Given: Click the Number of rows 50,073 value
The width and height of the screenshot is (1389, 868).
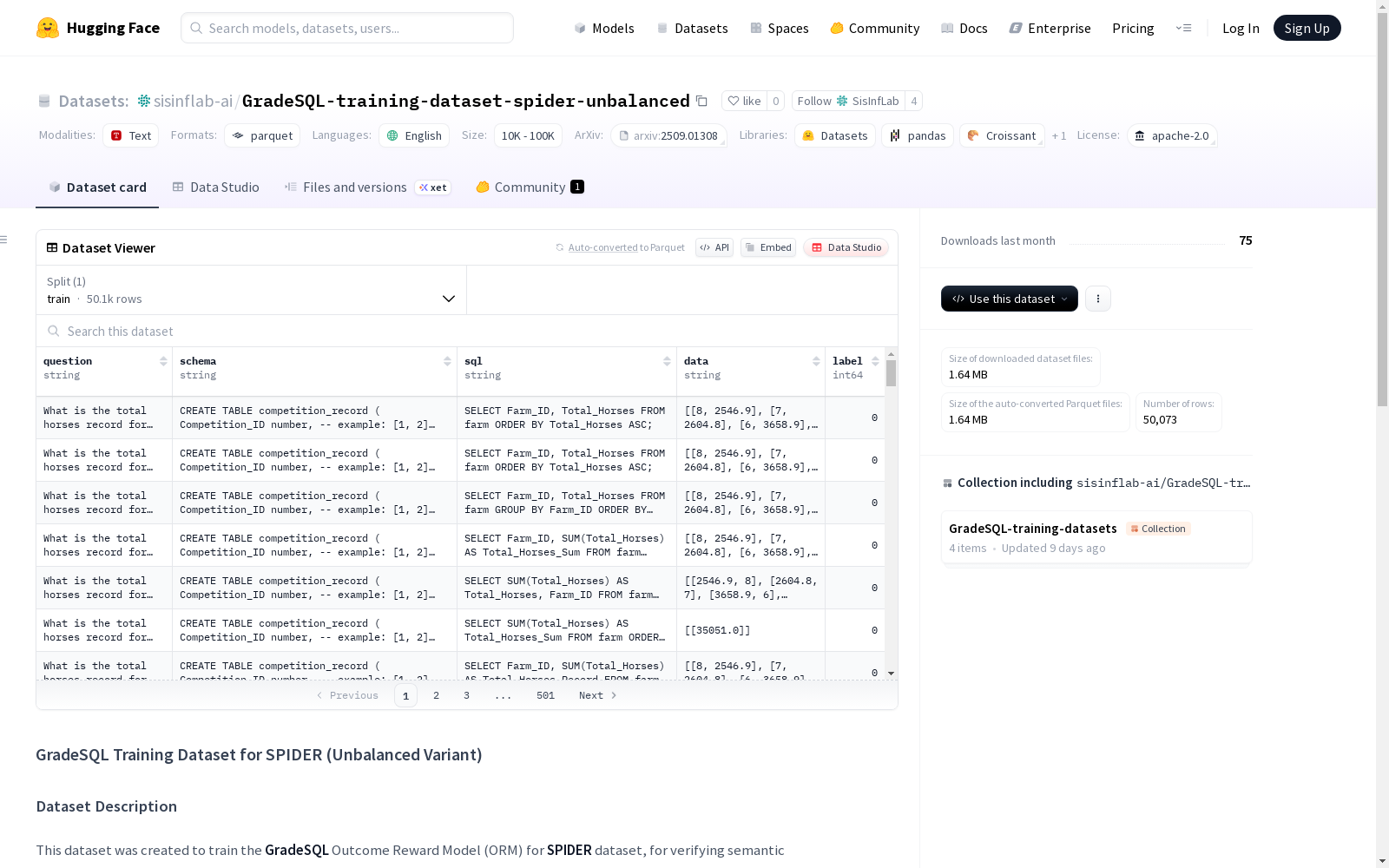Looking at the screenshot, I should pyautogui.click(x=1160, y=419).
